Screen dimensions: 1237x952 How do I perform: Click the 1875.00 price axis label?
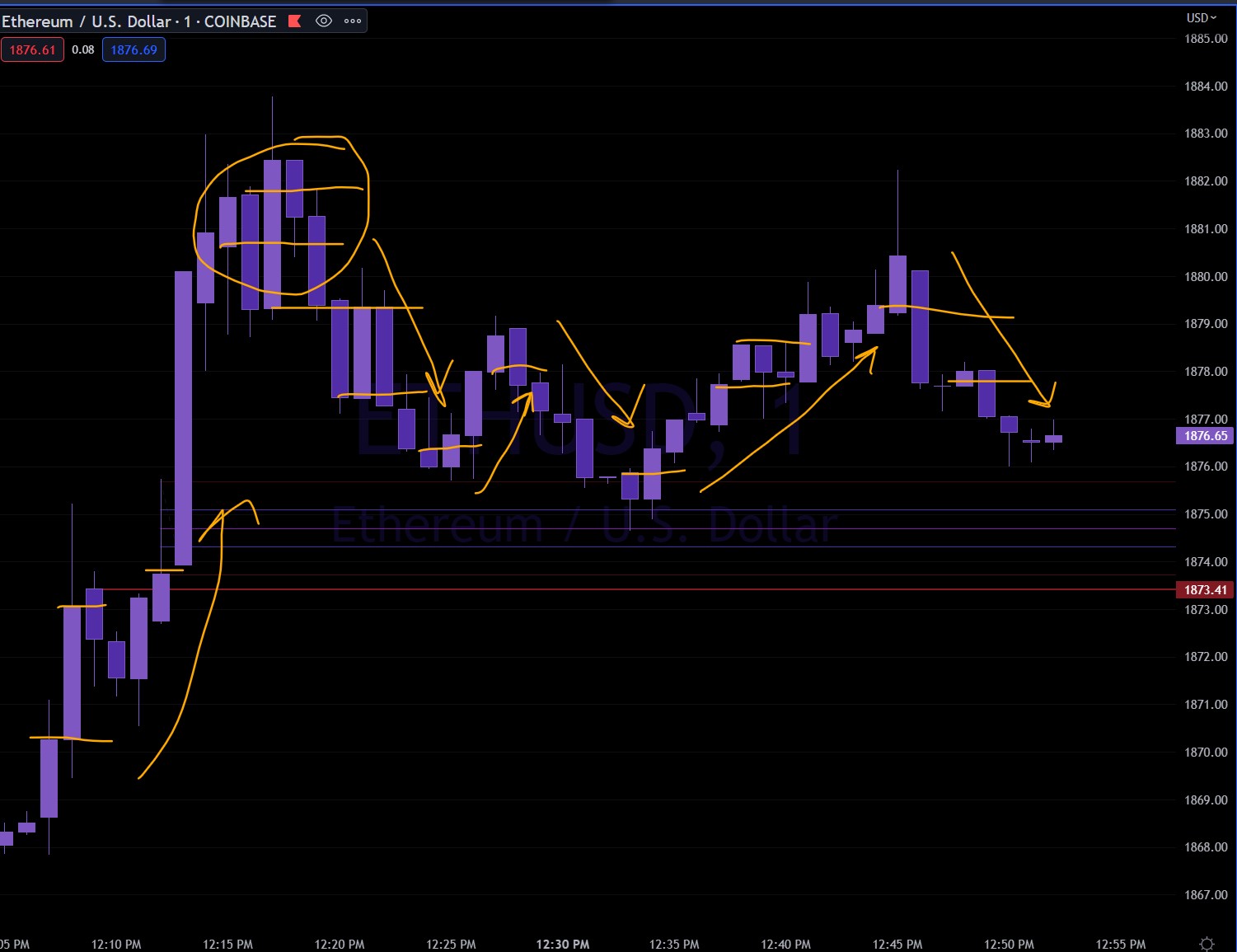[1206, 514]
